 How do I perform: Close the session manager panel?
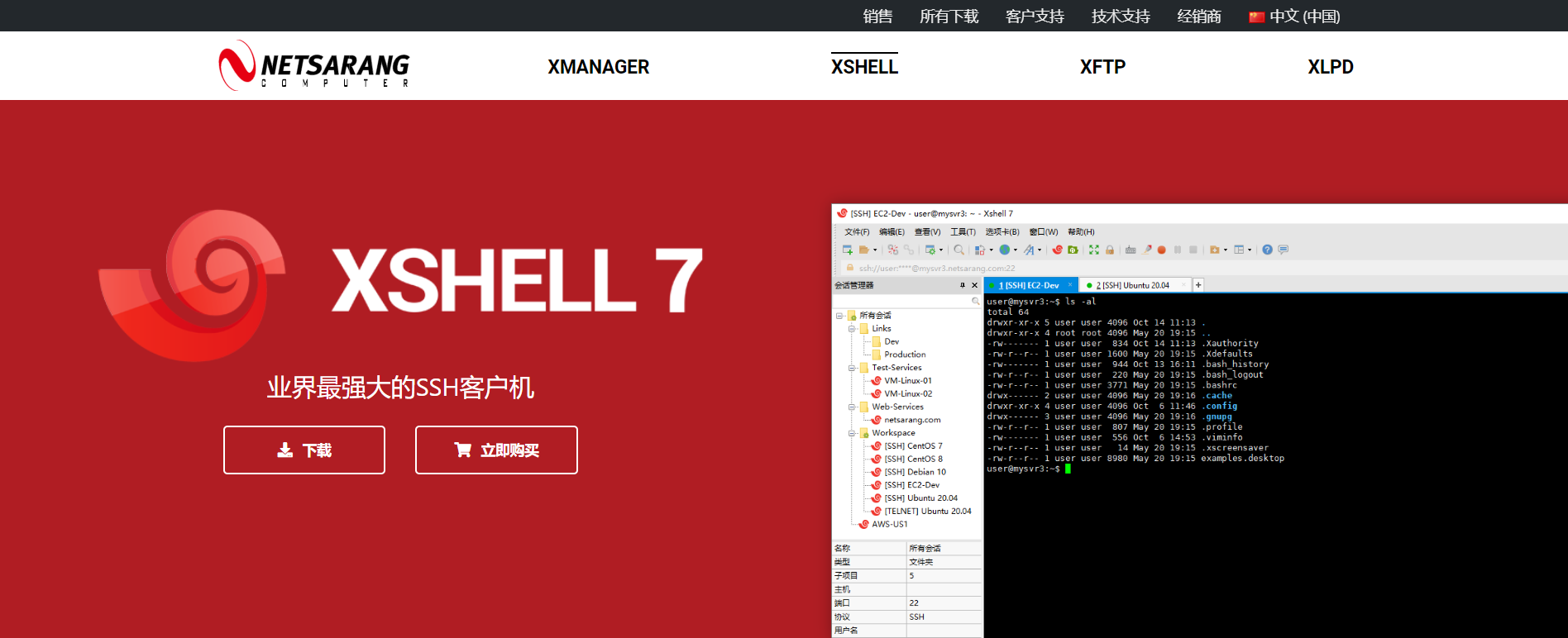click(x=974, y=285)
